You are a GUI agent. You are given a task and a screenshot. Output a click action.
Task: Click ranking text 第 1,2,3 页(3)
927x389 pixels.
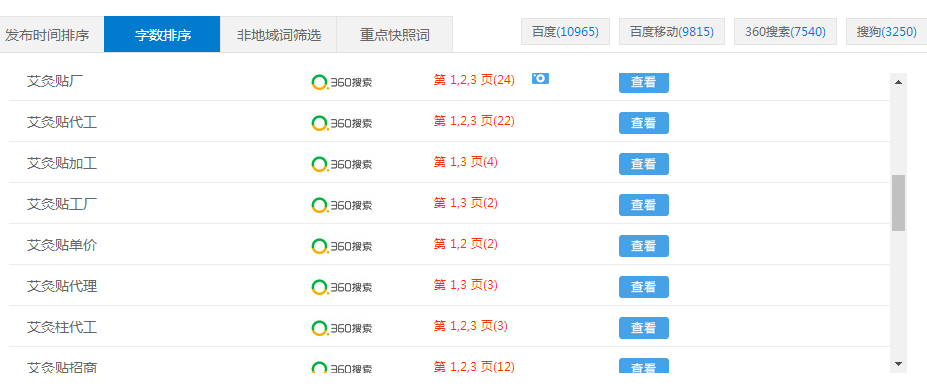[x=471, y=326]
